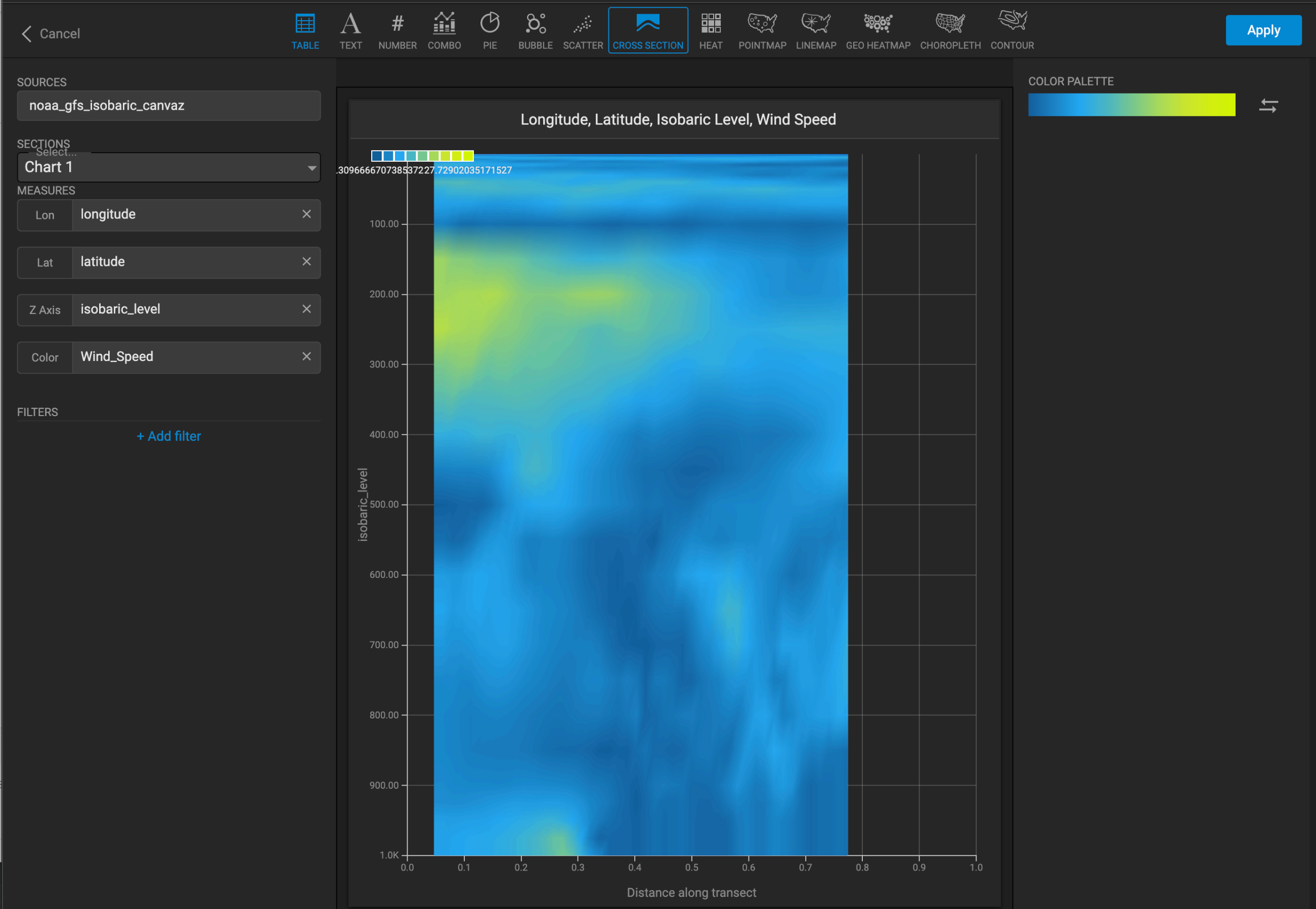
Task: Remove the longitude measure
Action: (x=306, y=214)
